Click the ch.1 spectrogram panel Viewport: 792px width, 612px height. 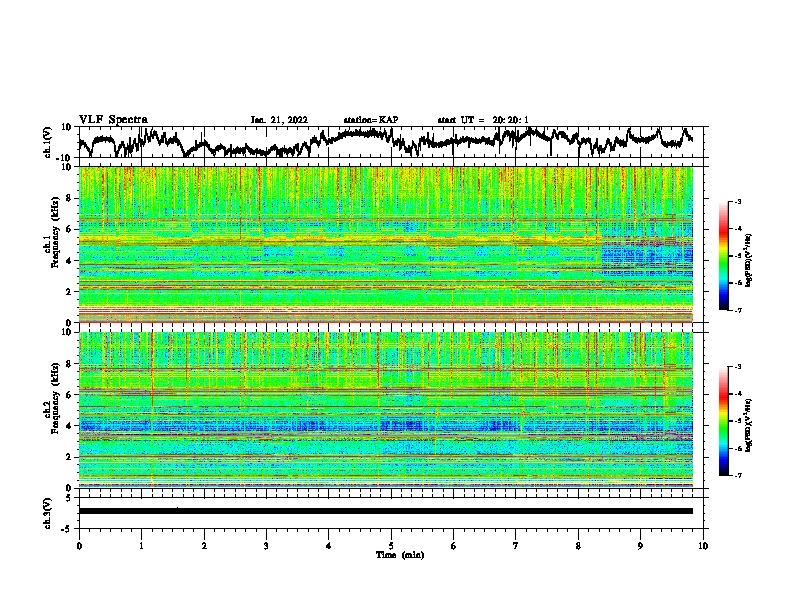coord(386,244)
